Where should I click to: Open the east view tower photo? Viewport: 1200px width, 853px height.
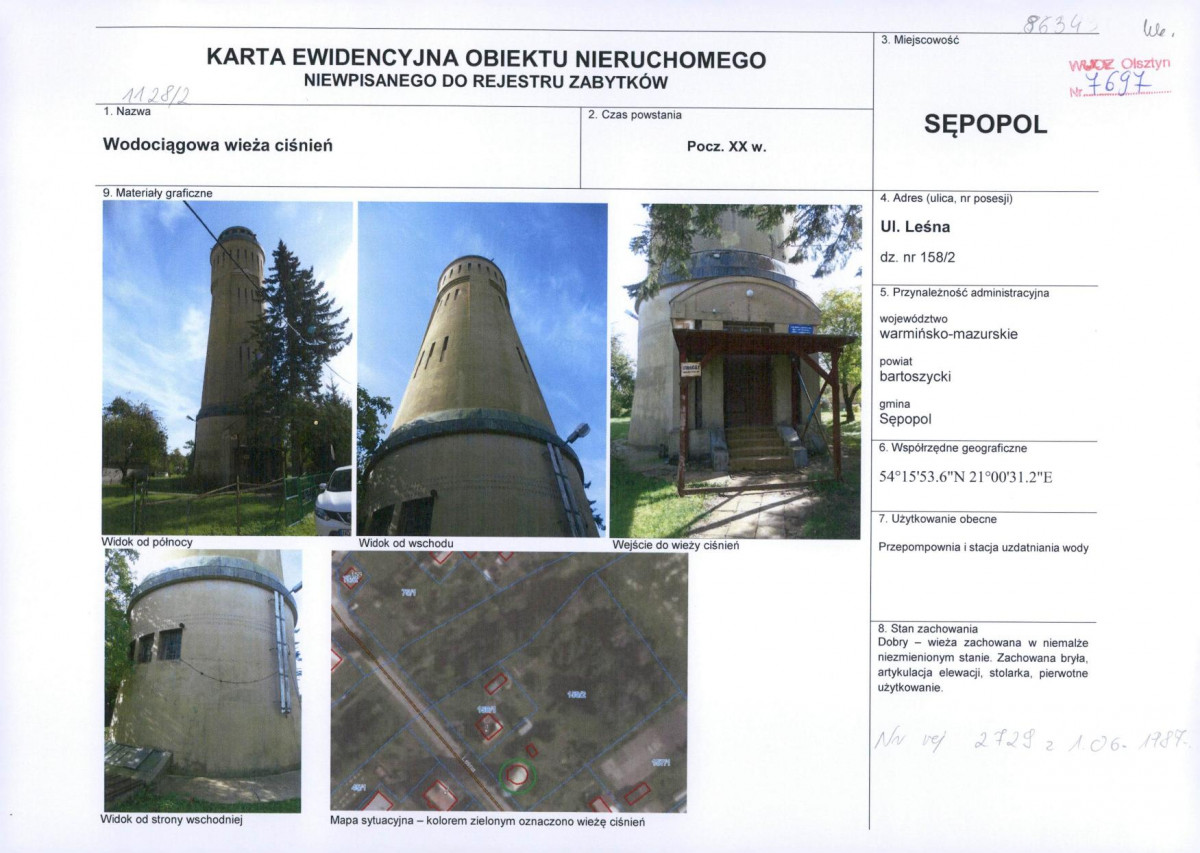pyautogui.click(x=482, y=369)
